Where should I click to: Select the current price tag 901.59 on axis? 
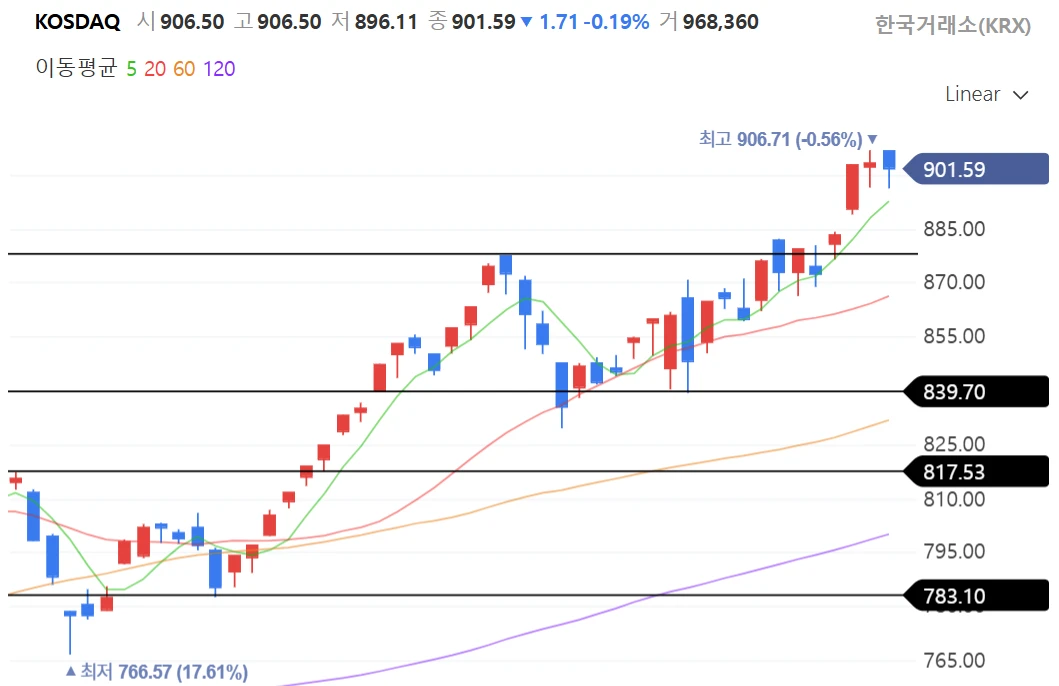click(x=966, y=170)
